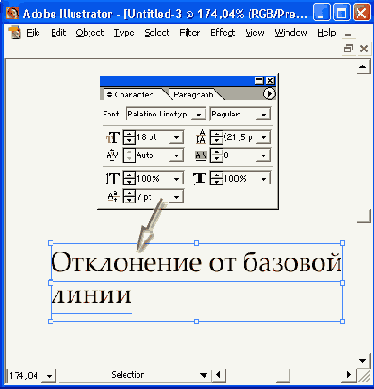Screen dimensions: 374x389
Task: Open the baseline shift 7 pt dropdown
Action: click(177, 197)
